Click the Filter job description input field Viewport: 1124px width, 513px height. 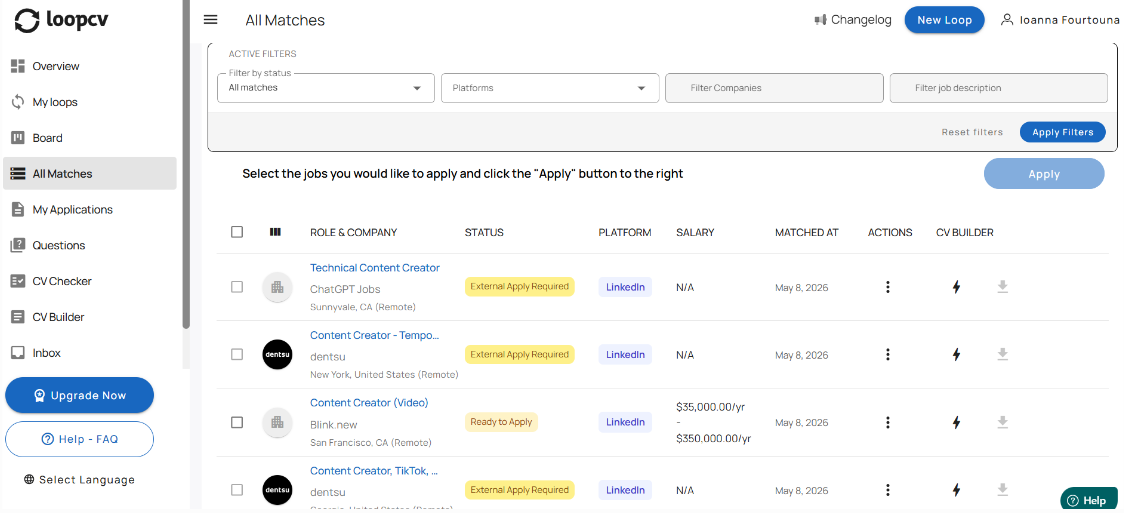(x=999, y=88)
